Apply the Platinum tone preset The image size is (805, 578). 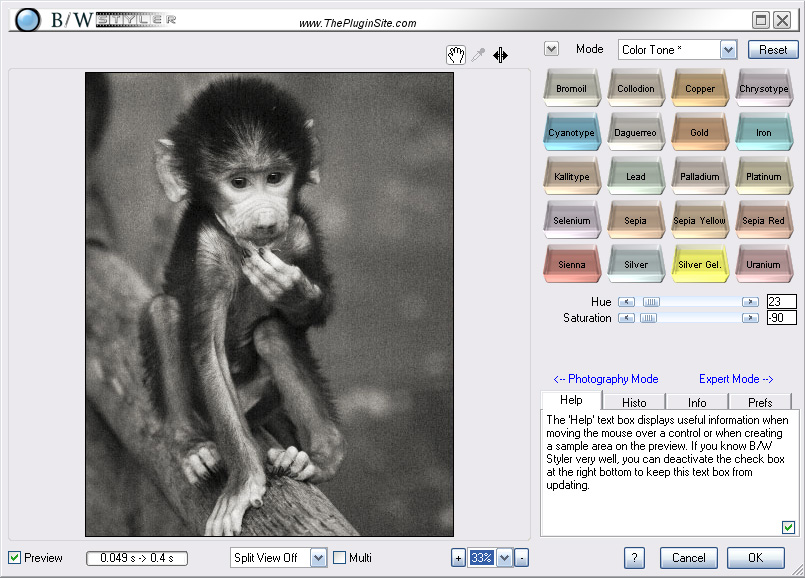pos(764,176)
